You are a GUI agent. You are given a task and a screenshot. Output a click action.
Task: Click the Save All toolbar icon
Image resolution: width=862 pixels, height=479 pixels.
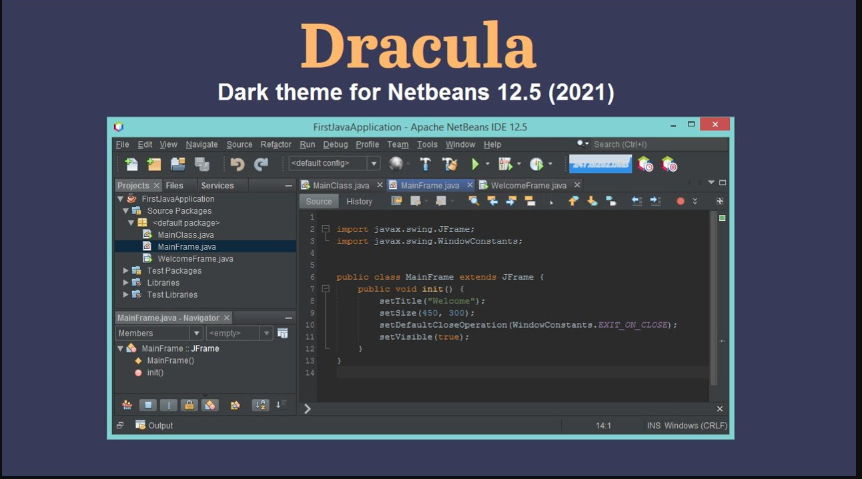(x=202, y=164)
